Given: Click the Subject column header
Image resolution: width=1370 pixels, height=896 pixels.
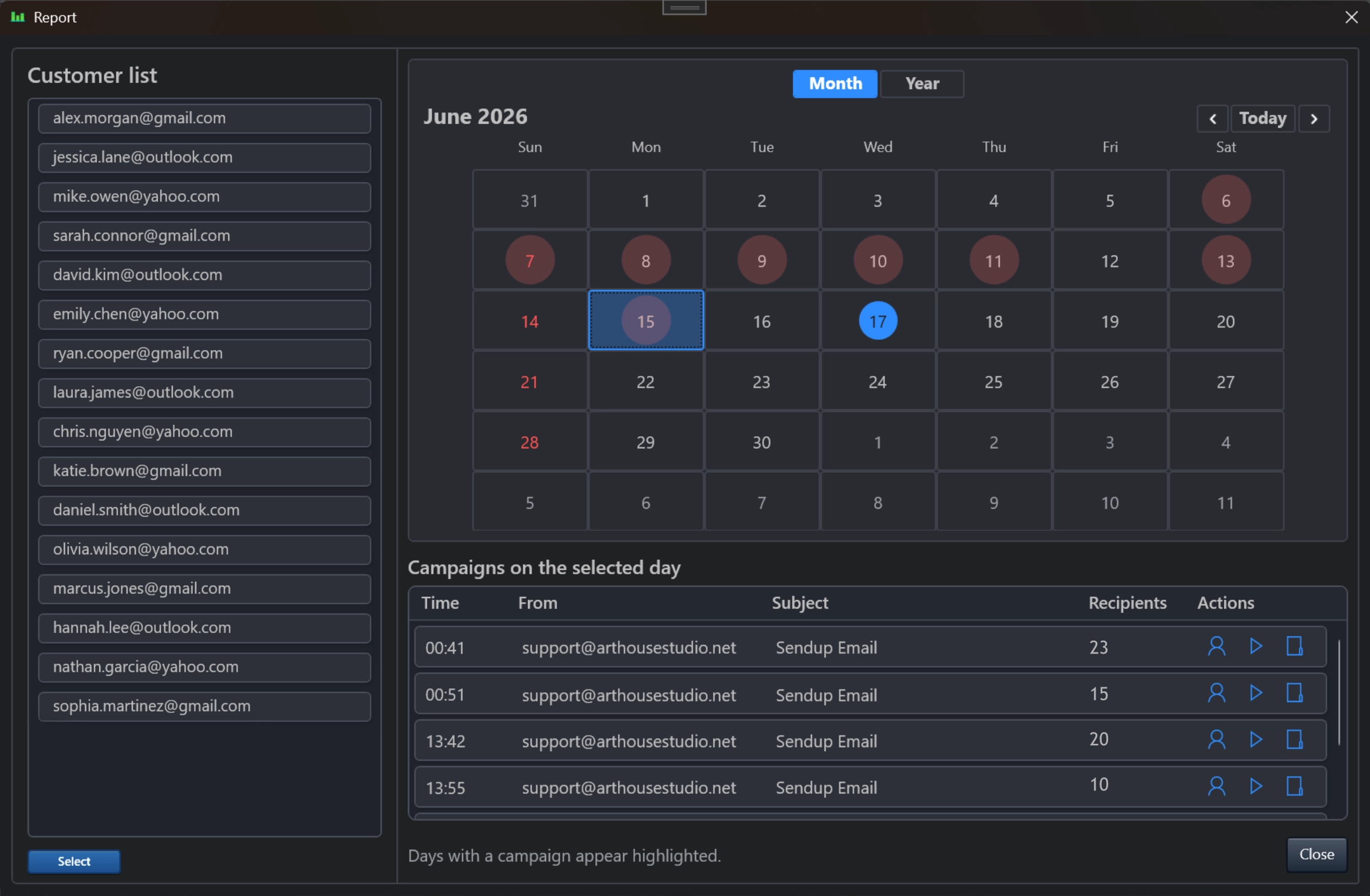Looking at the screenshot, I should (799, 602).
